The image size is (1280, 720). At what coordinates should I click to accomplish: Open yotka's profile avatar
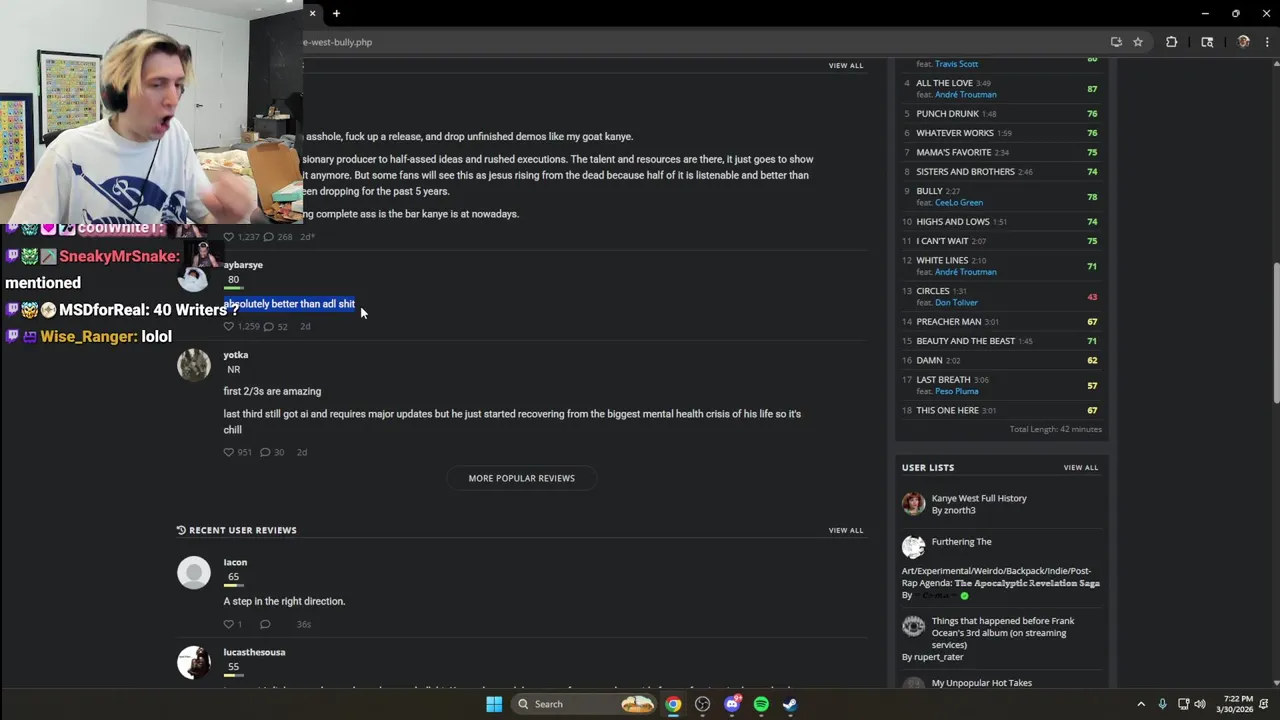tap(194, 365)
